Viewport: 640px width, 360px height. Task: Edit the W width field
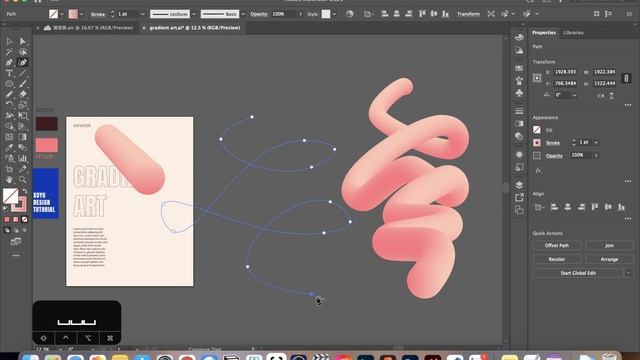tap(604, 72)
